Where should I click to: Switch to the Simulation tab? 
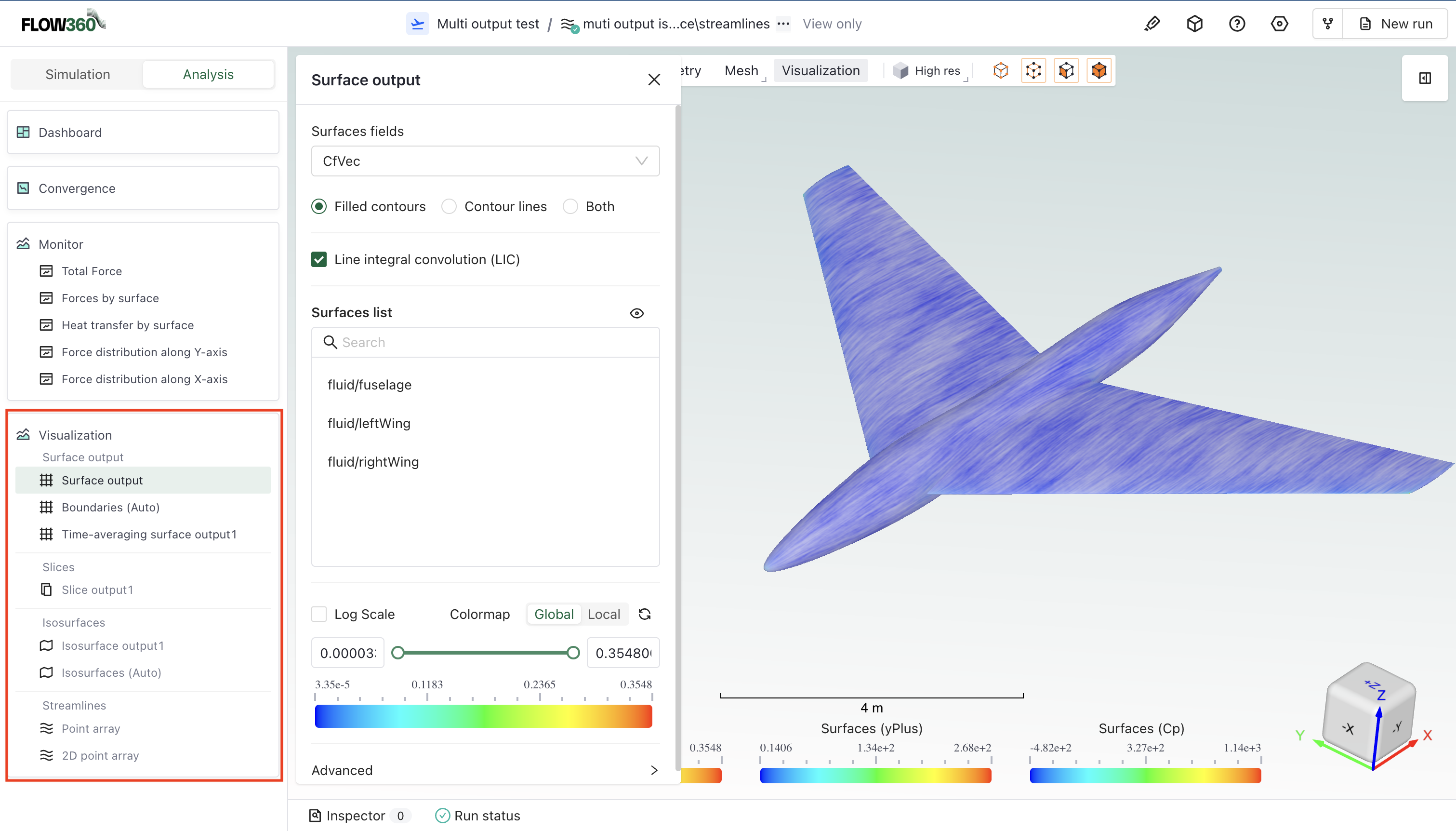pos(78,74)
